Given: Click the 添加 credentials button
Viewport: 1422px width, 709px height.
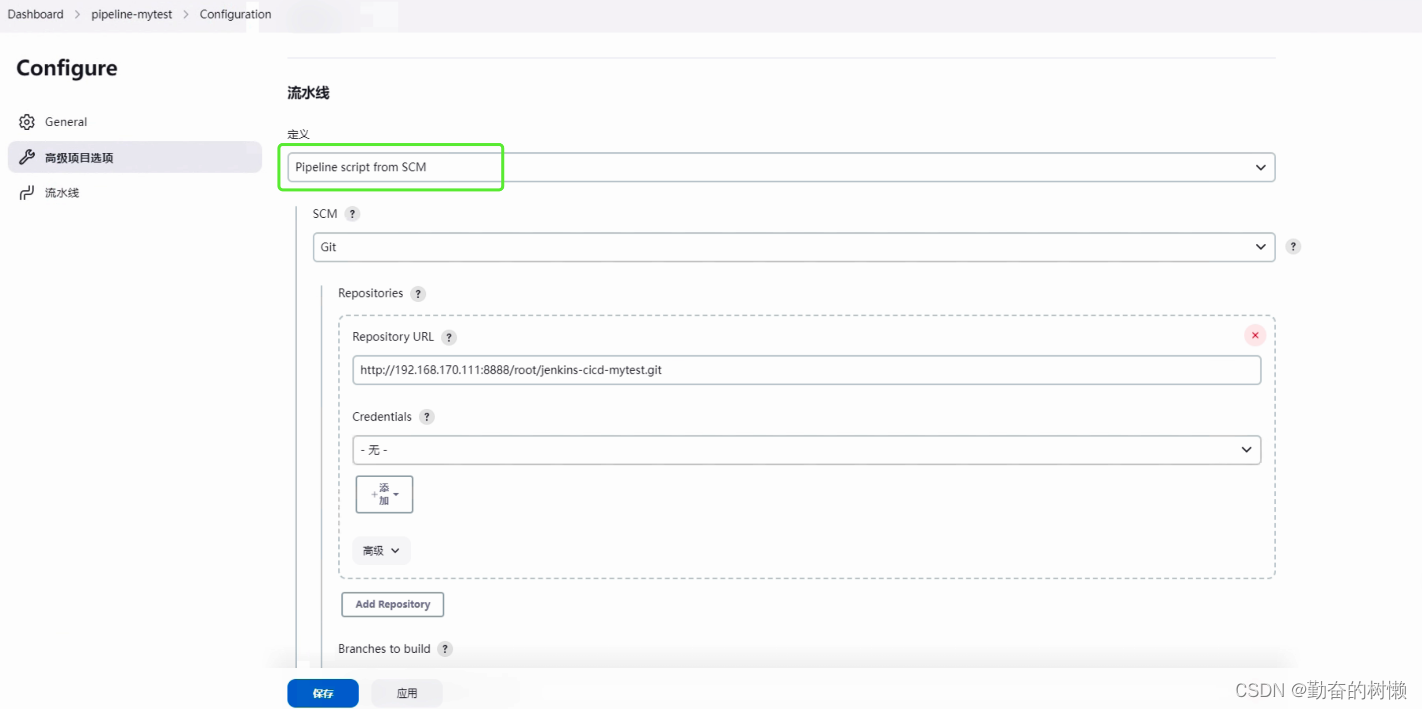Looking at the screenshot, I should coord(384,494).
